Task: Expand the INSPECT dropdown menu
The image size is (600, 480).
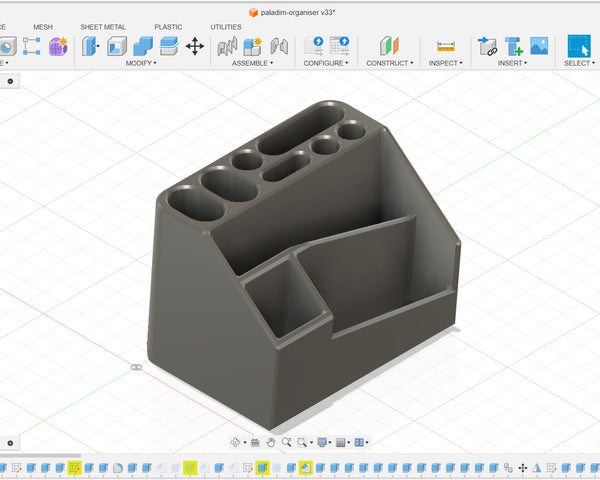Action: [445, 63]
